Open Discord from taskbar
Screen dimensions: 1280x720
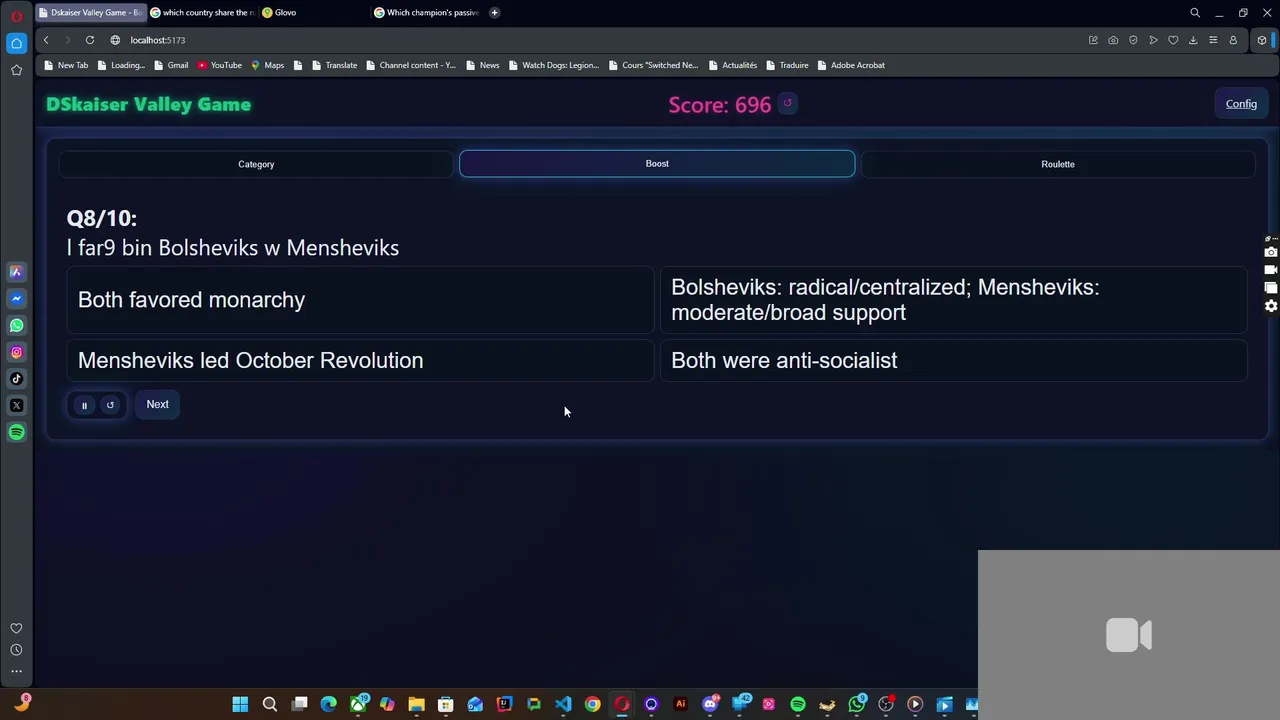click(x=710, y=704)
